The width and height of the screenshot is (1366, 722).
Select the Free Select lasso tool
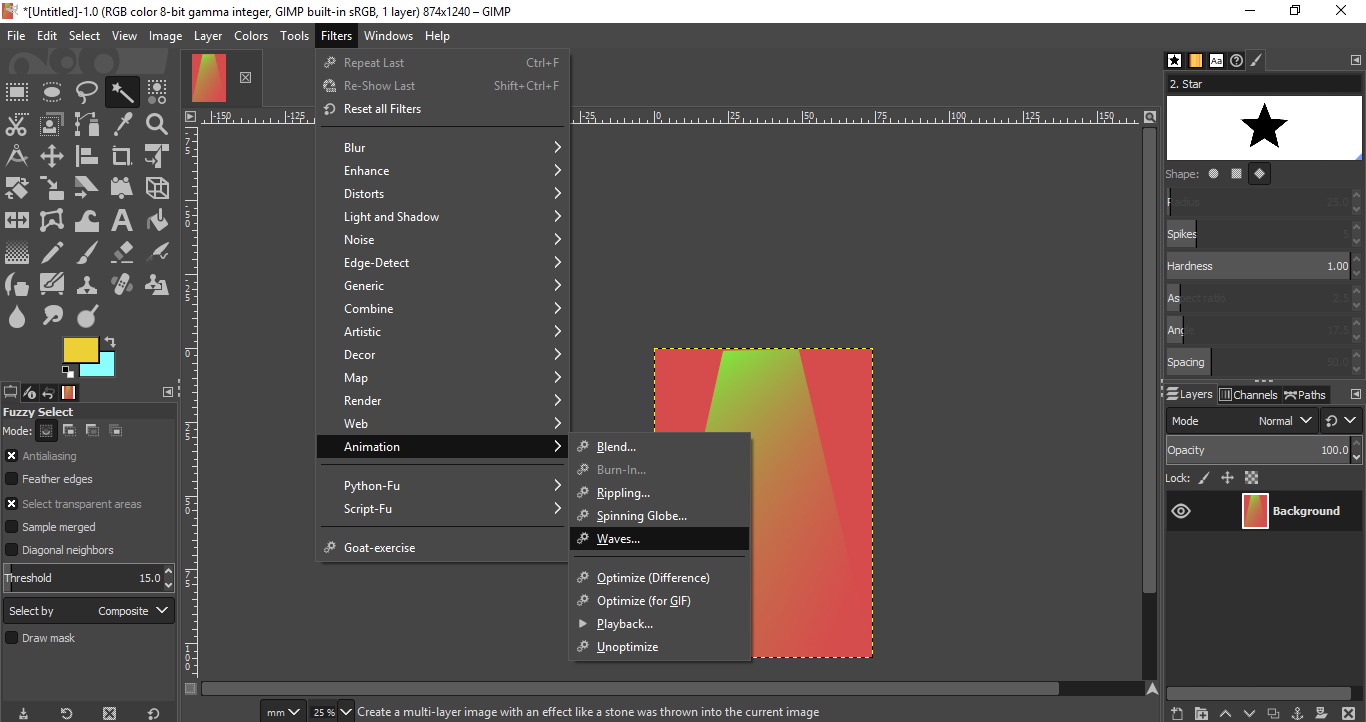(87, 93)
